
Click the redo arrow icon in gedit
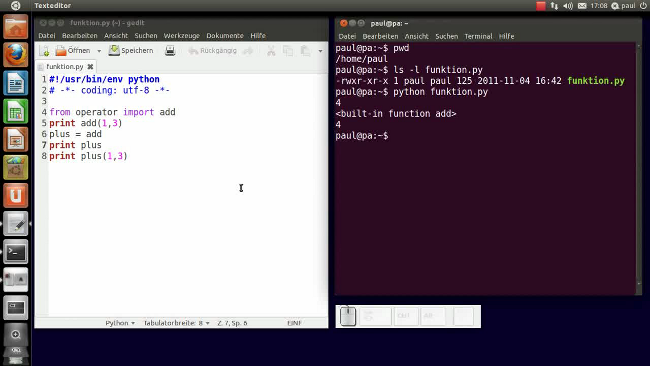pyautogui.click(x=248, y=51)
